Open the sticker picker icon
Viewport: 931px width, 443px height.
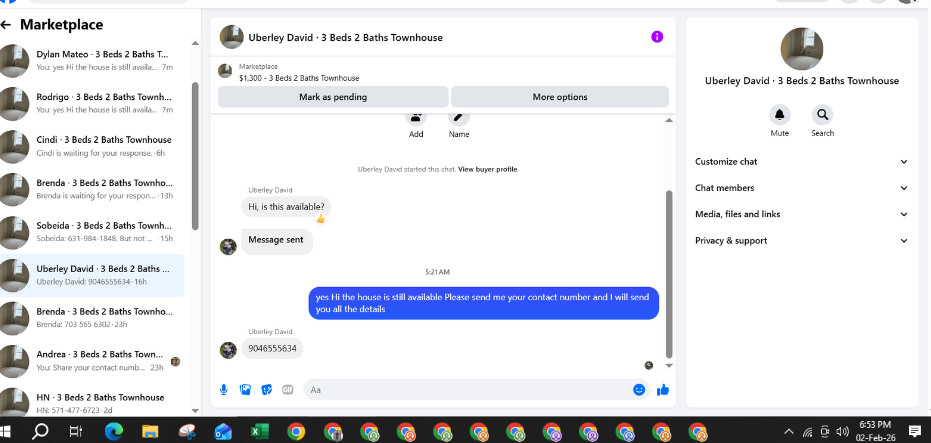click(x=267, y=390)
